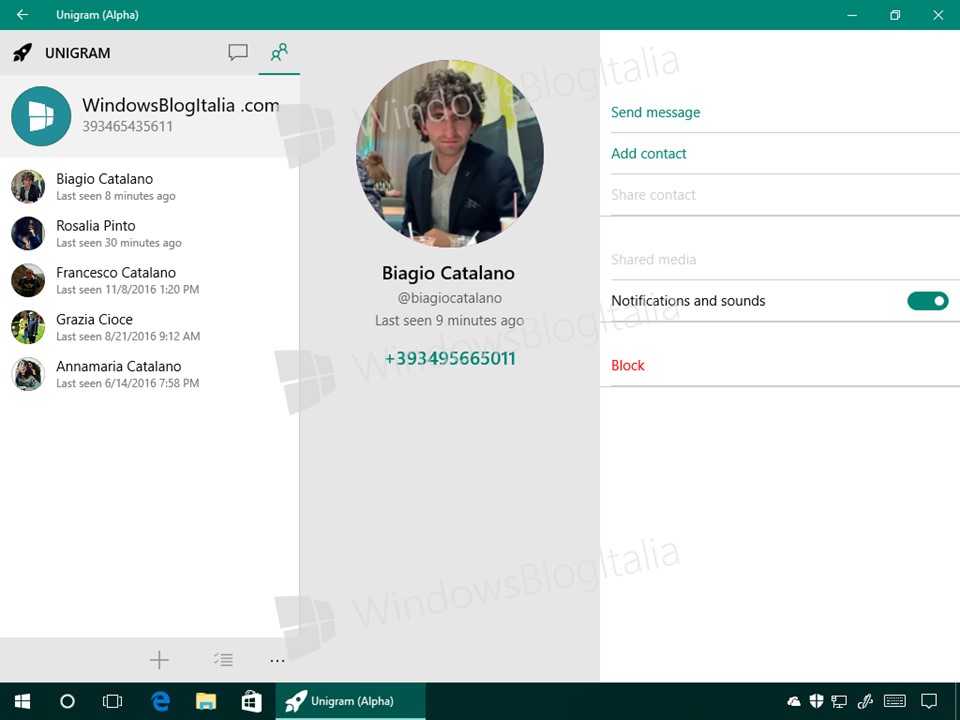Click the select items checklist icon

click(x=223, y=659)
